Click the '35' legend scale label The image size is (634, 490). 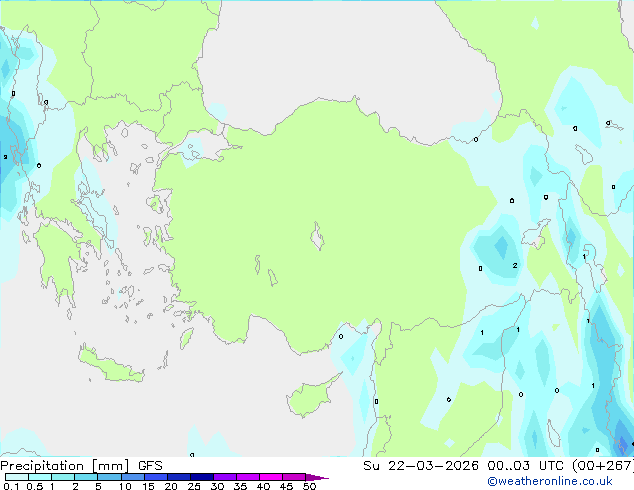(x=240, y=486)
